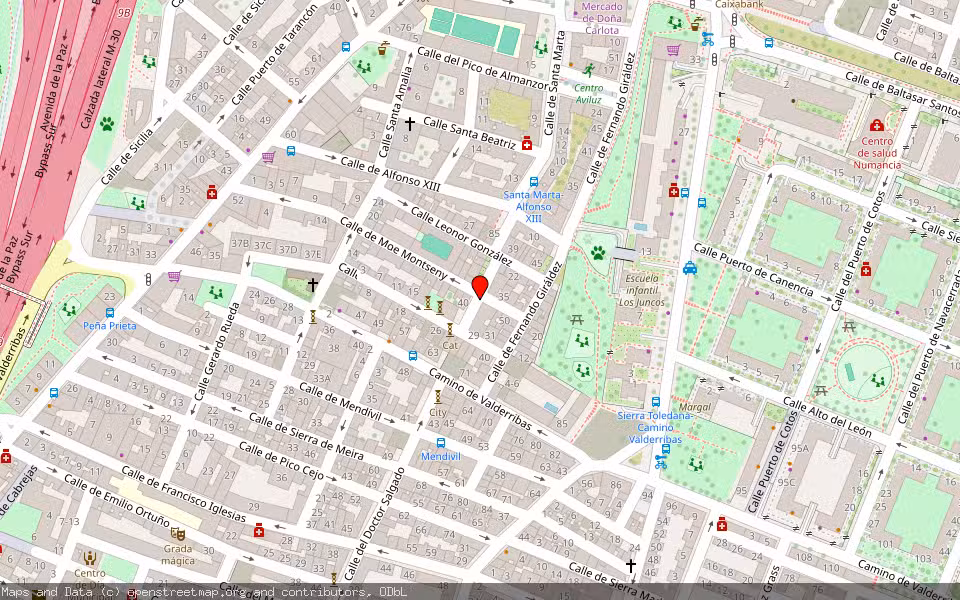
Task: Click the Peña Prieta label
Action: [110, 325]
